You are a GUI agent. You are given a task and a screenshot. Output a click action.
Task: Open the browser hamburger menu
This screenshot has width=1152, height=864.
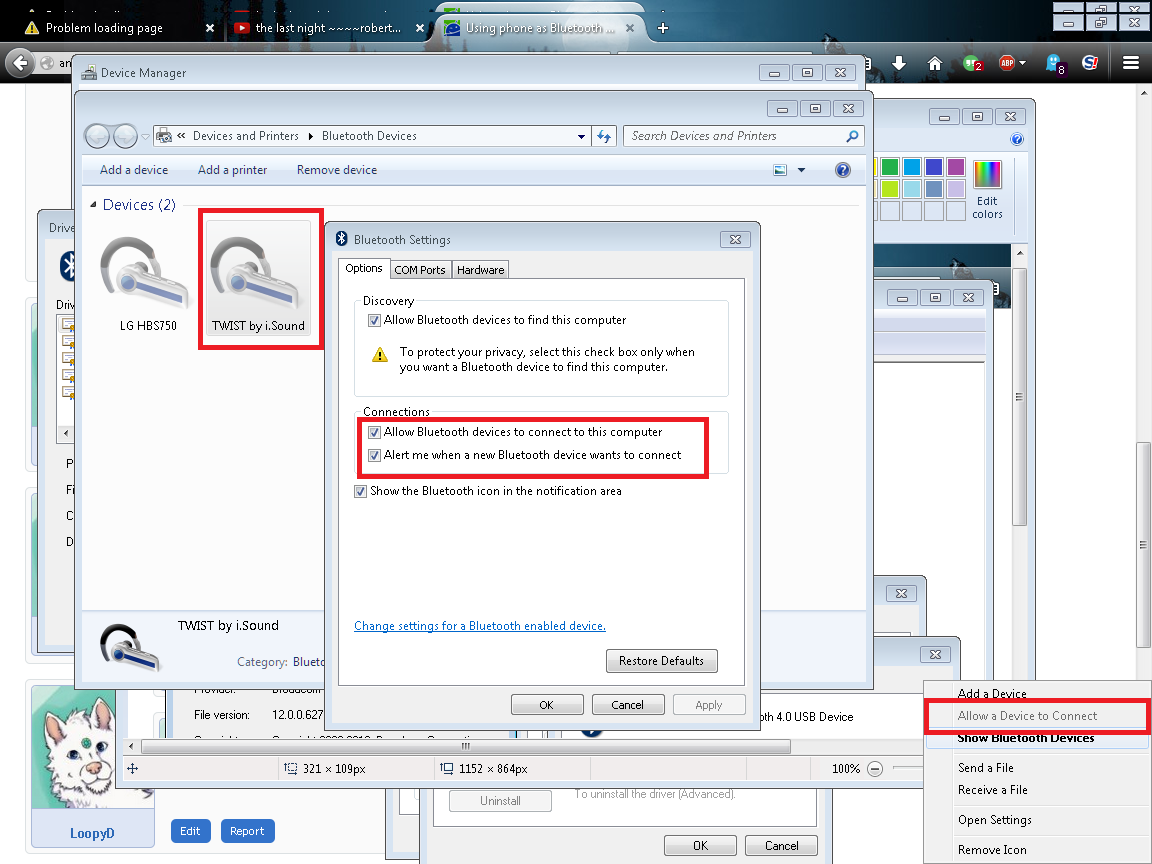[x=1131, y=63]
